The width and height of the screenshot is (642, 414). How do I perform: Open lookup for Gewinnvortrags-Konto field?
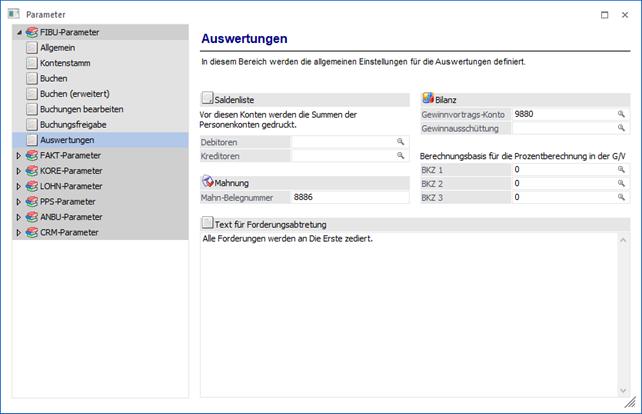pos(621,115)
